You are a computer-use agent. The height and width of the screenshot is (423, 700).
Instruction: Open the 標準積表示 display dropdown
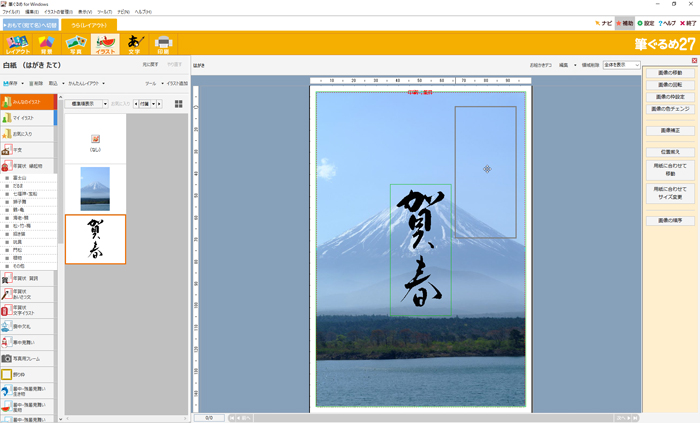pyautogui.click(x=86, y=103)
